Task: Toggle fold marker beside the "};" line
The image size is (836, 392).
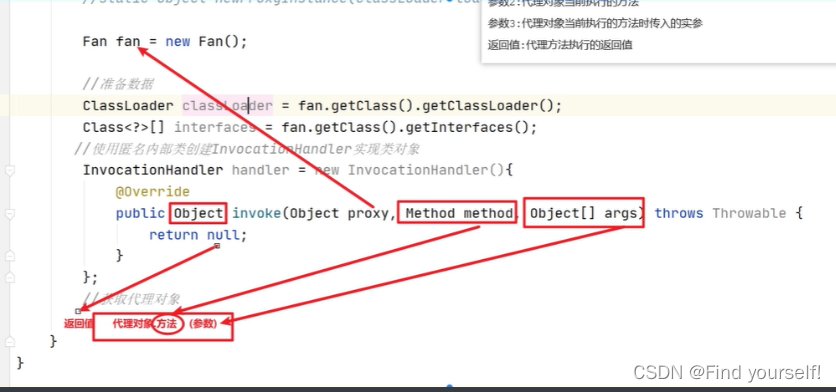Action: tap(10, 277)
